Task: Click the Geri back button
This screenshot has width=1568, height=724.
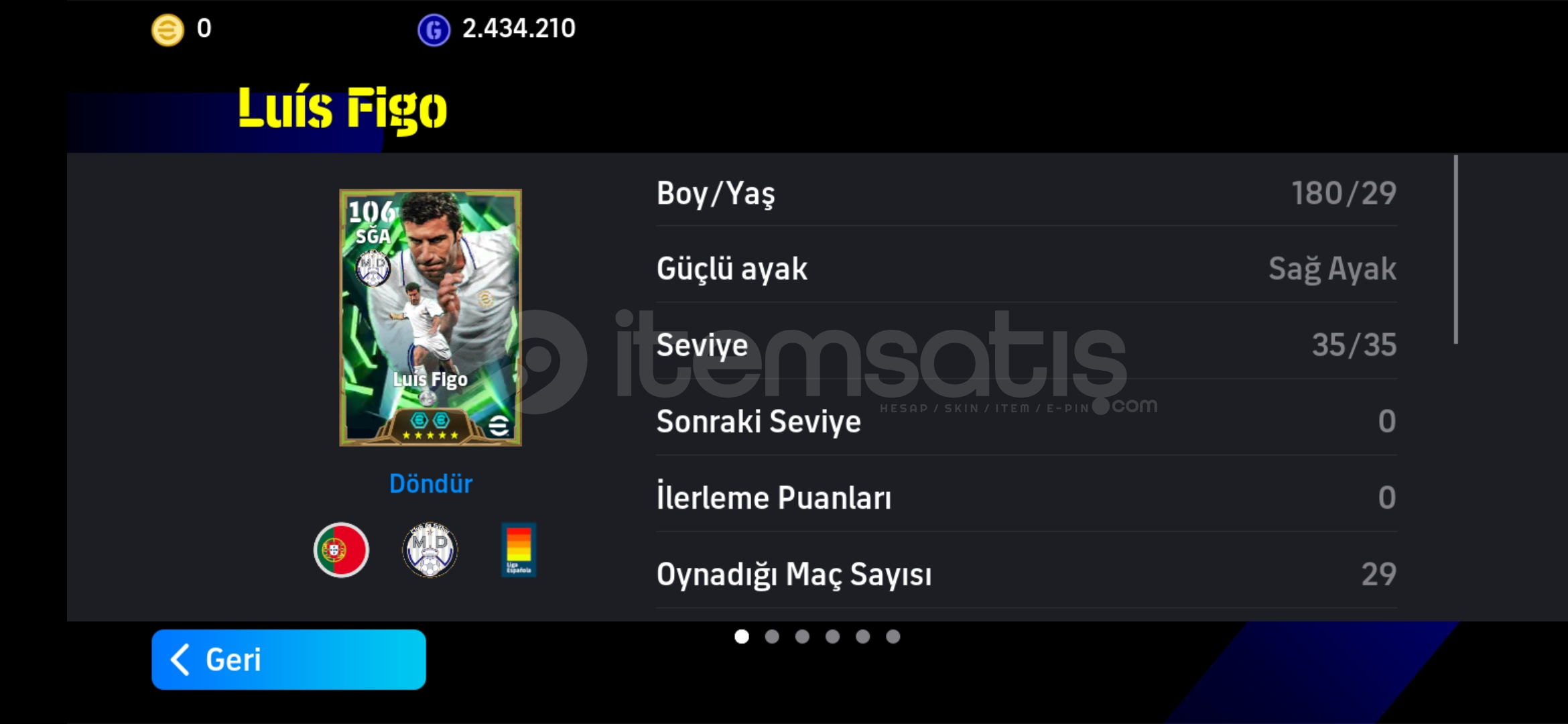Action: pos(289,660)
